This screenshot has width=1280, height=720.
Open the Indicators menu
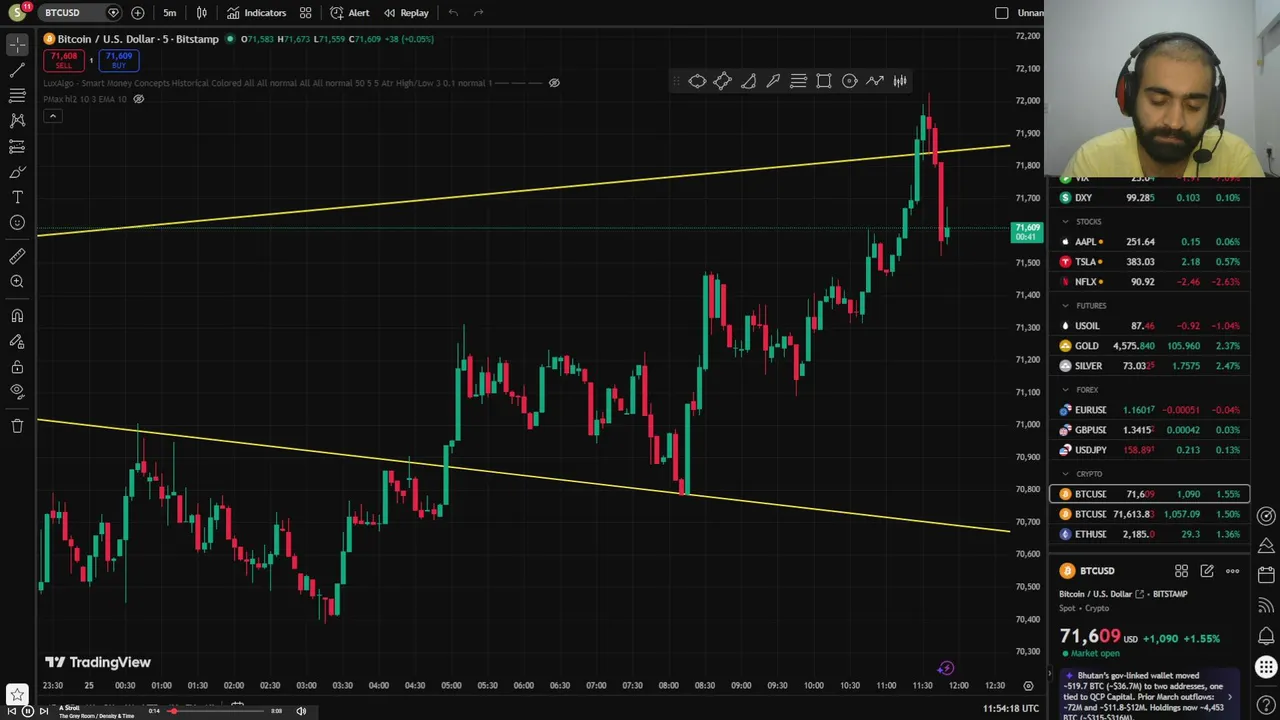pyautogui.click(x=256, y=13)
